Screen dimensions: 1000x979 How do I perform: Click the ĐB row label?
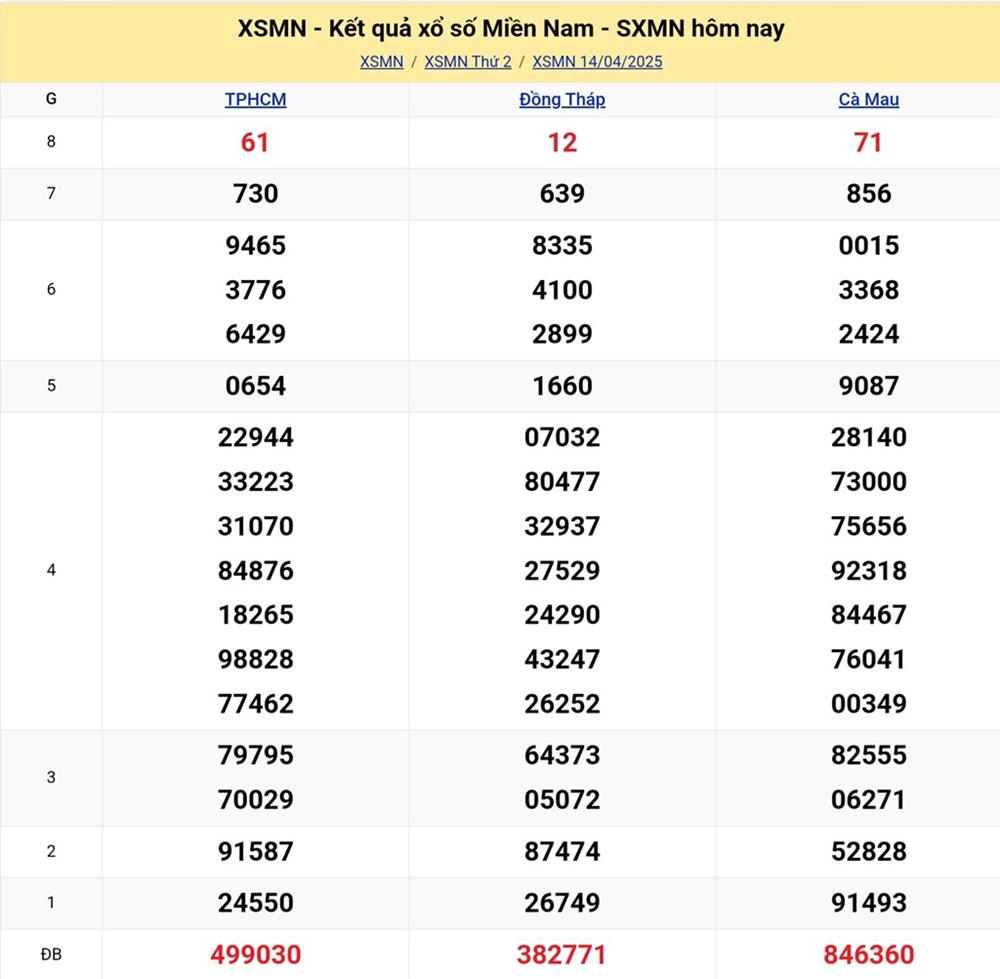tap(51, 955)
